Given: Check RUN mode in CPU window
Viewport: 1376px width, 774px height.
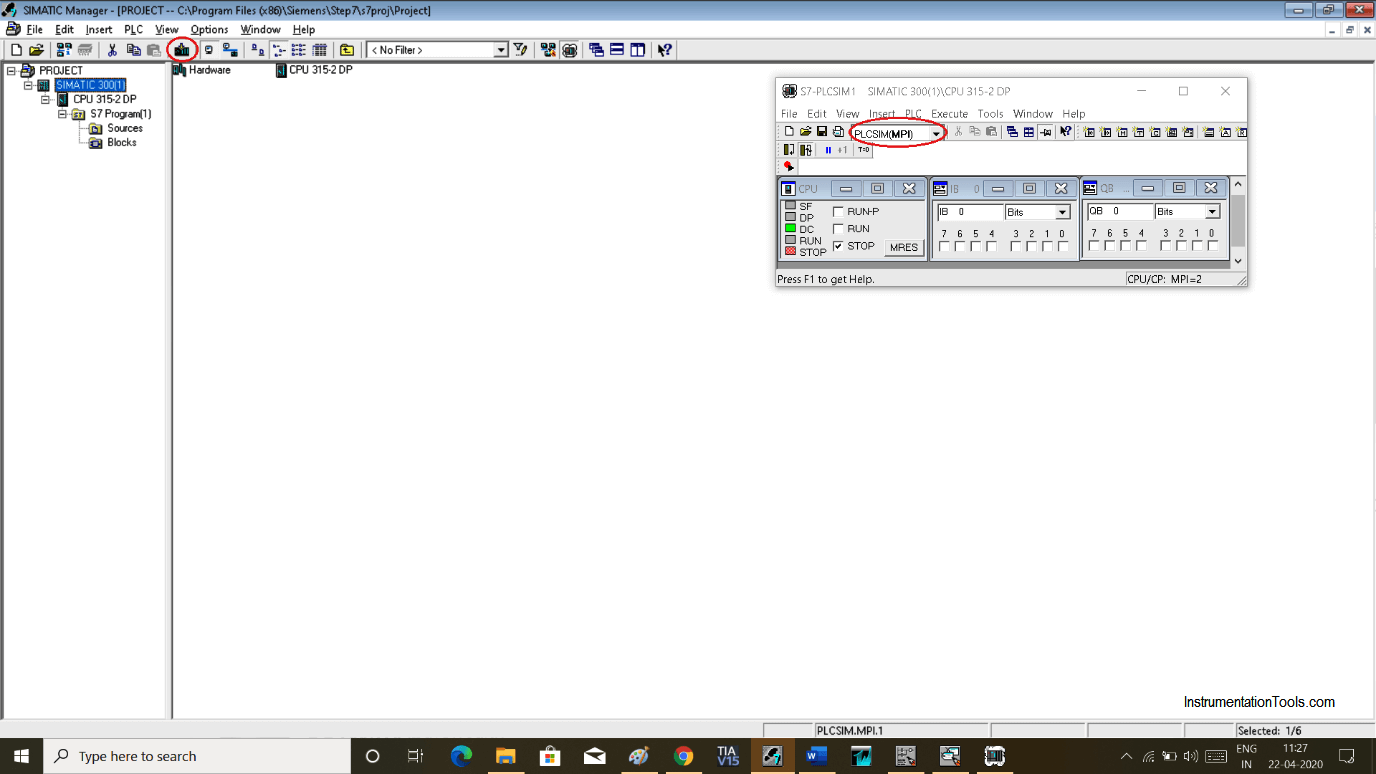Looking at the screenshot, I should [x=838, y=229].
